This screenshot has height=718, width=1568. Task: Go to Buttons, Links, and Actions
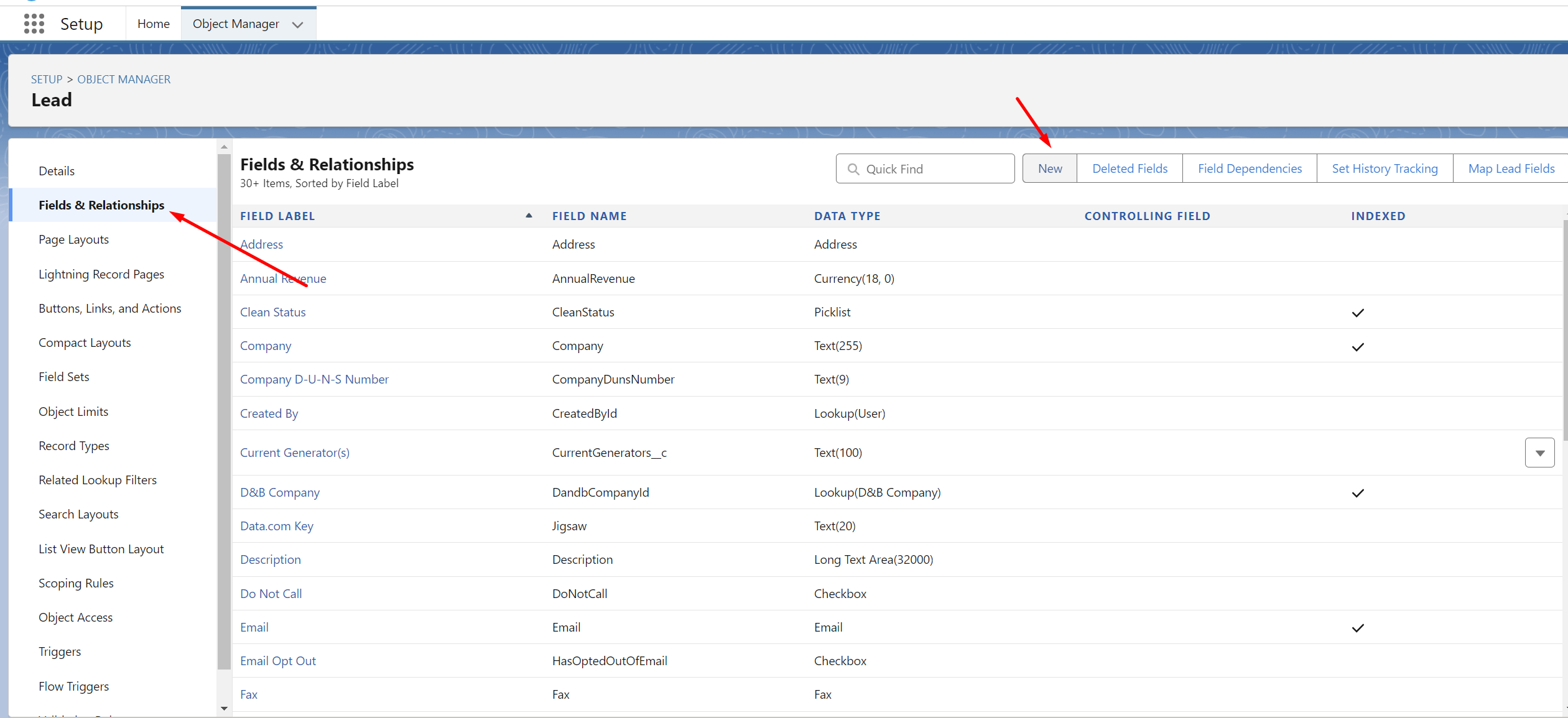110,308
